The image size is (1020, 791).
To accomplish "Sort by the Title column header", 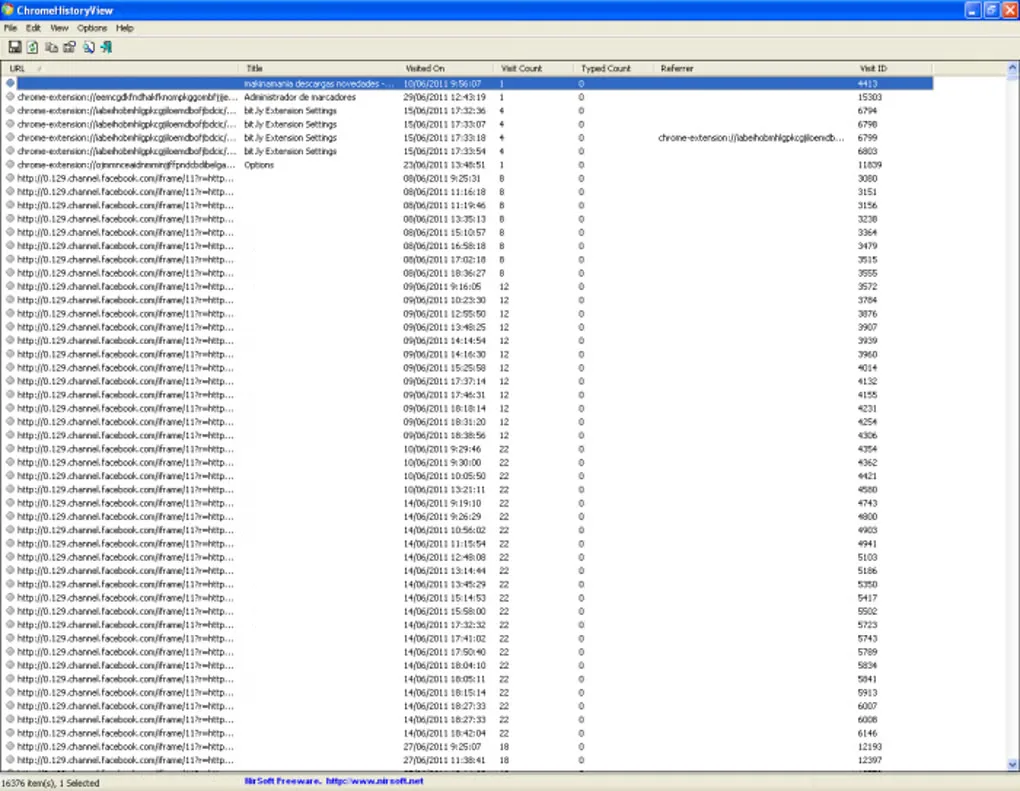I will click(319, 68).
